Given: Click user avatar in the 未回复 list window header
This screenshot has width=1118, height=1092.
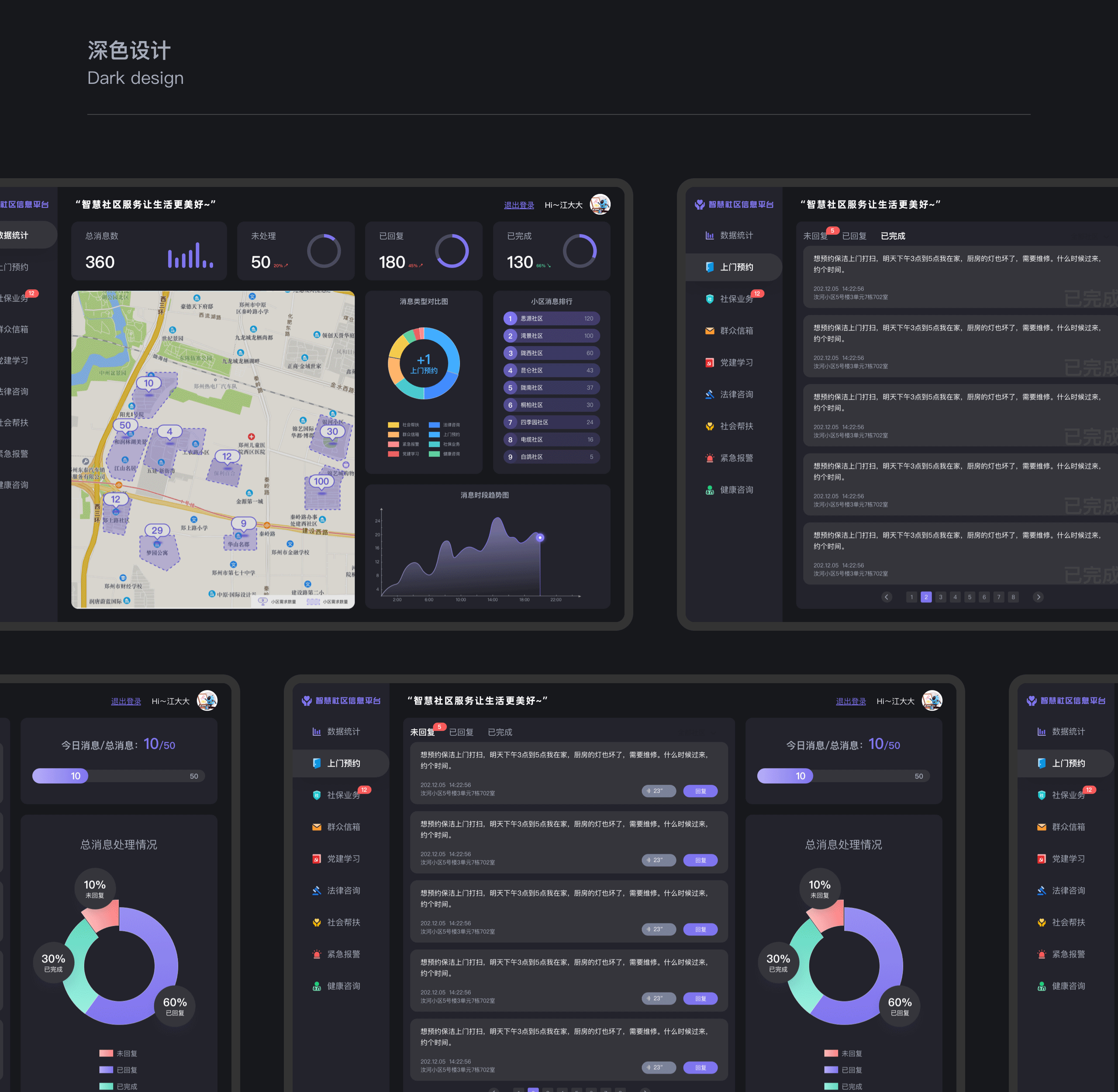Looking at the screenshot, I should pyautogui.click(x=932, y=700).
